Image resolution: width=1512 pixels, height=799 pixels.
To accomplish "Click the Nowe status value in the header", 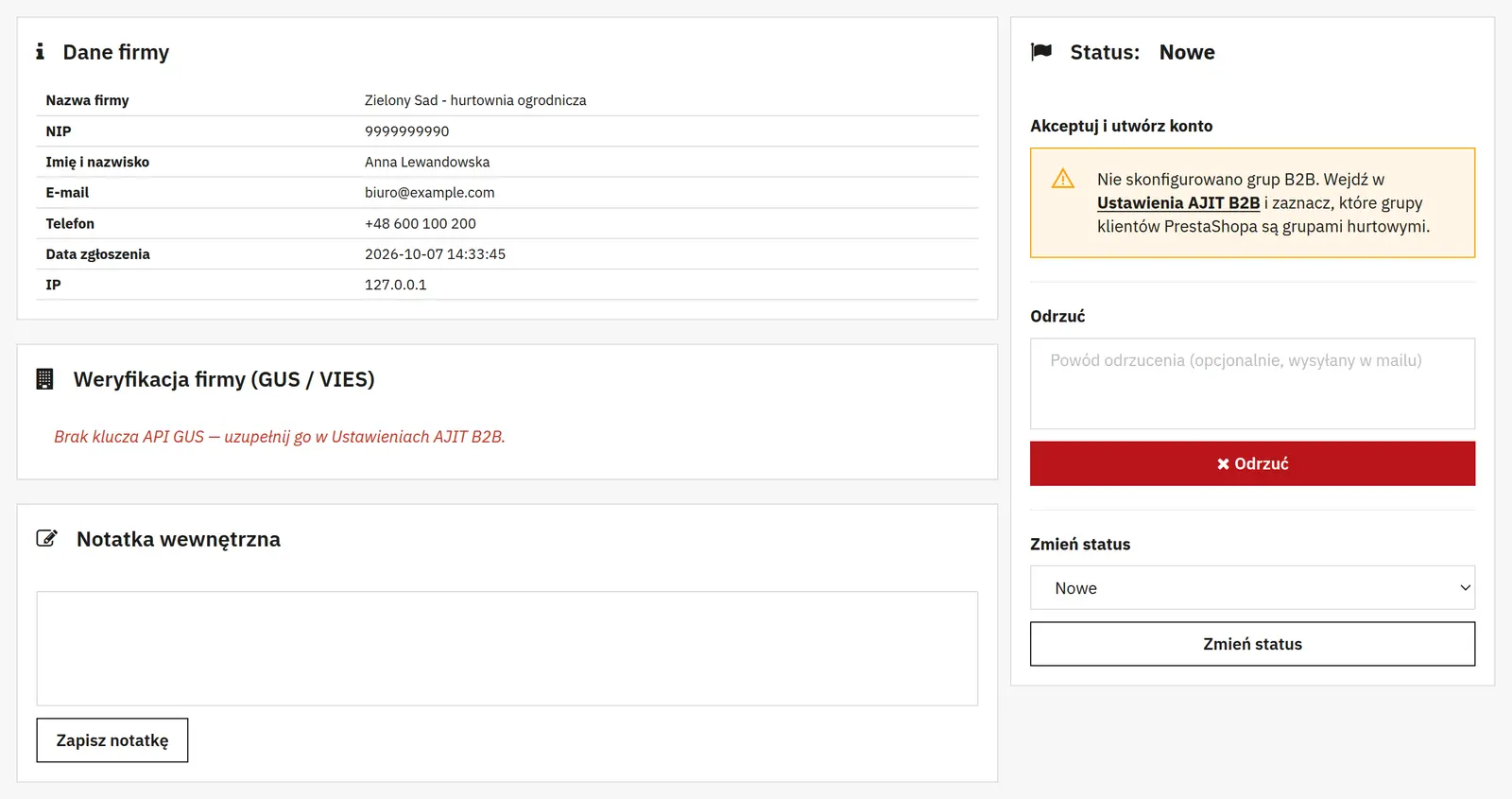I will click(1187, 52).
